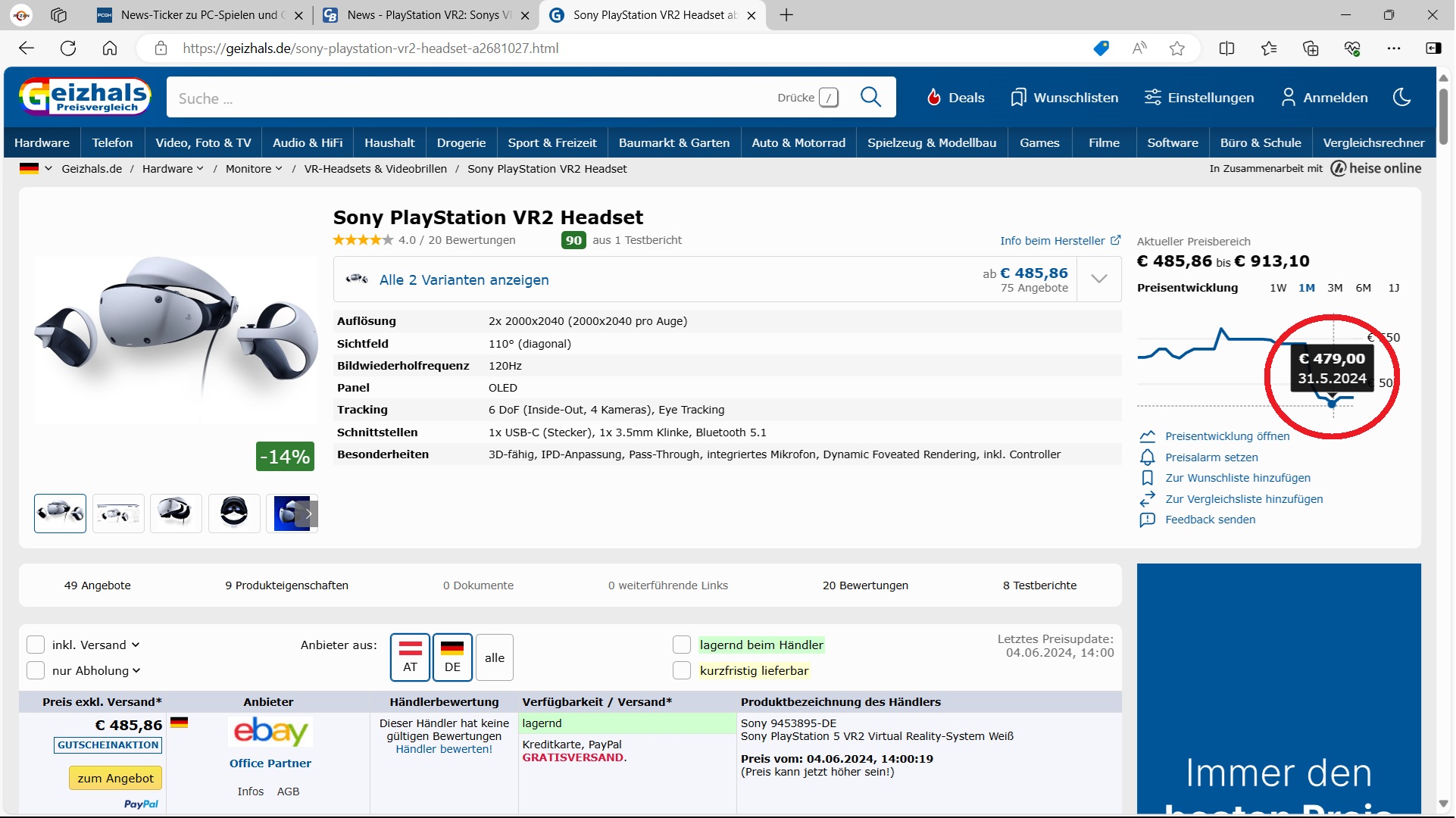Toggle AT vendor country filter
Screen dimensions: 1456x818
click(411, 657)
